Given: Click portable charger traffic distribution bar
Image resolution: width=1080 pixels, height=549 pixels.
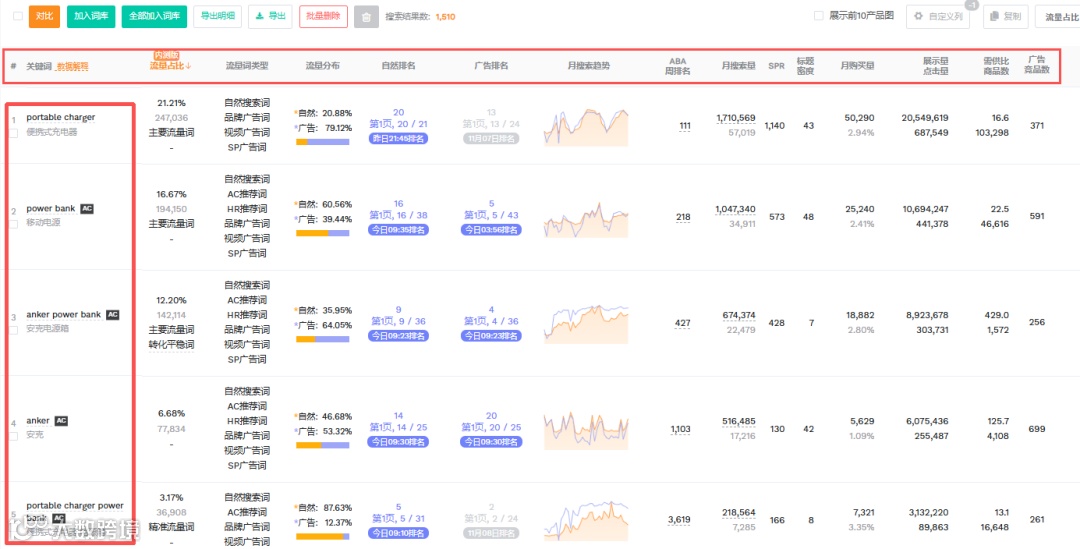Looking at the screenshot, I should (322, 142).
